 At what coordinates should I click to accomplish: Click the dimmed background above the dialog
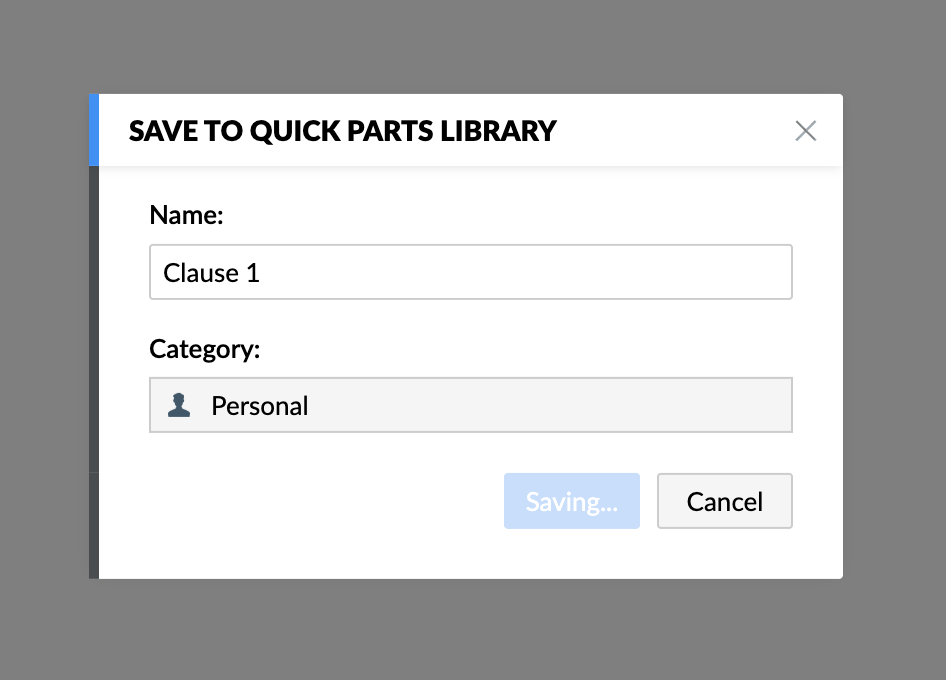coord(470,45)
